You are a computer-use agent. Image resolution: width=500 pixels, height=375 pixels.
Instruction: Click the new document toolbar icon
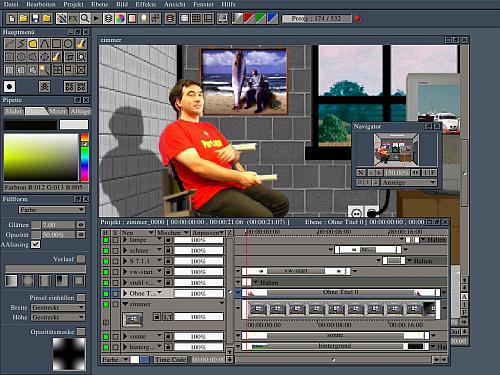12,18
